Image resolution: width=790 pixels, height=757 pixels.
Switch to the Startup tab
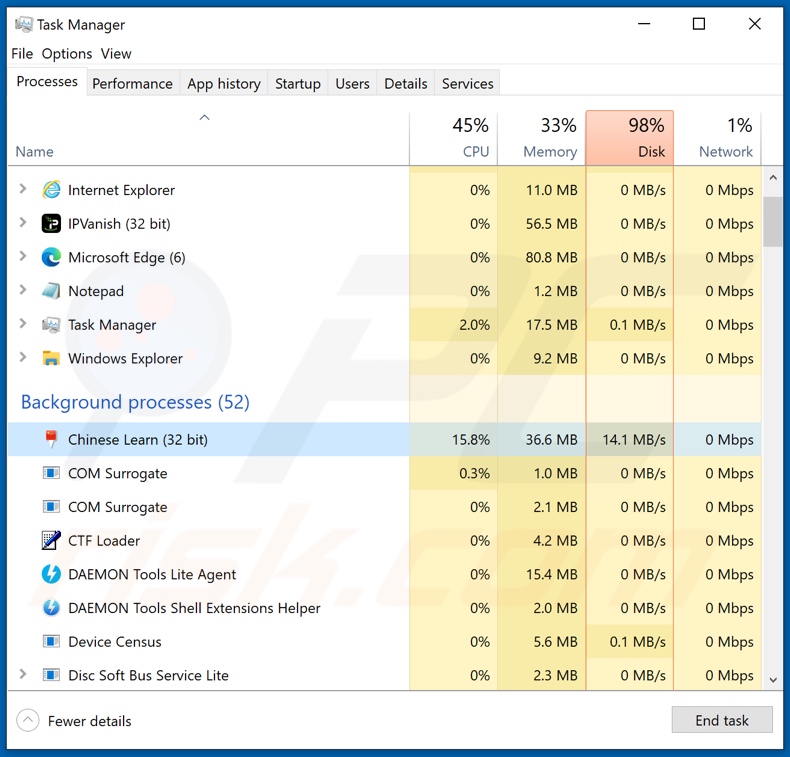(x=298, y=84)
